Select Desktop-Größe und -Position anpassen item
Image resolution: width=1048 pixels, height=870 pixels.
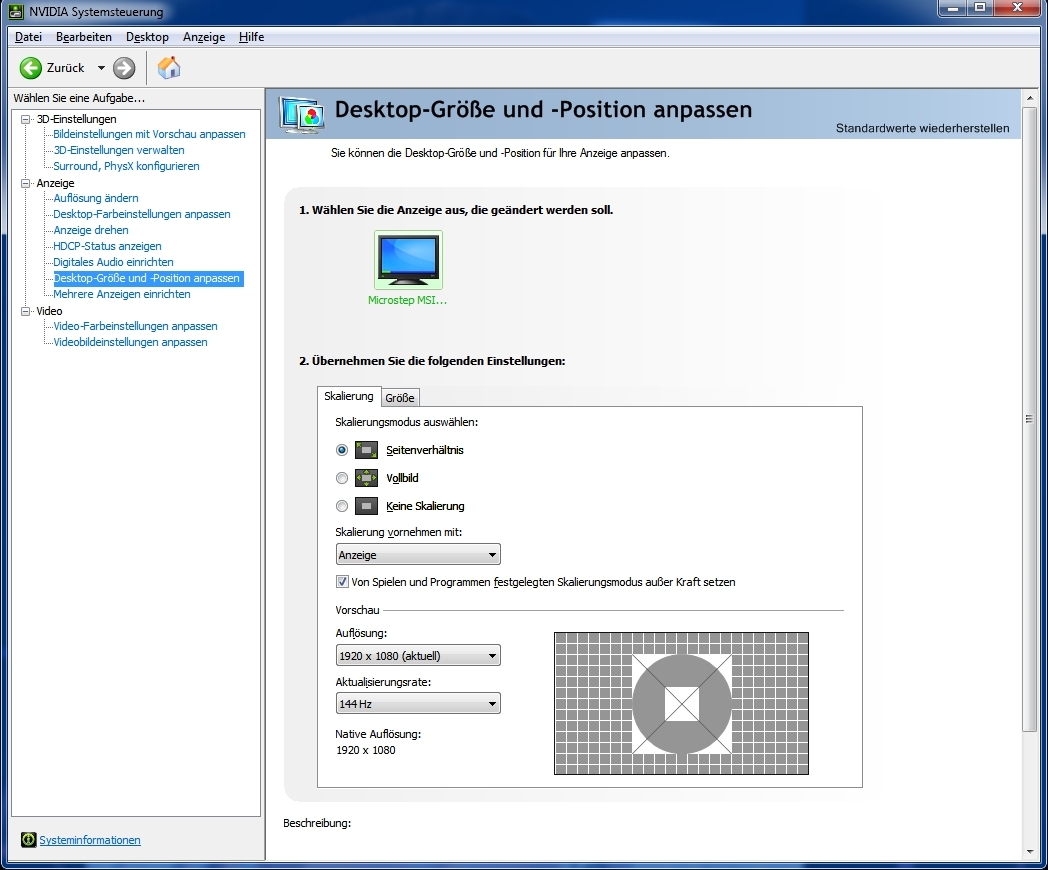click(x=148, y=278)
